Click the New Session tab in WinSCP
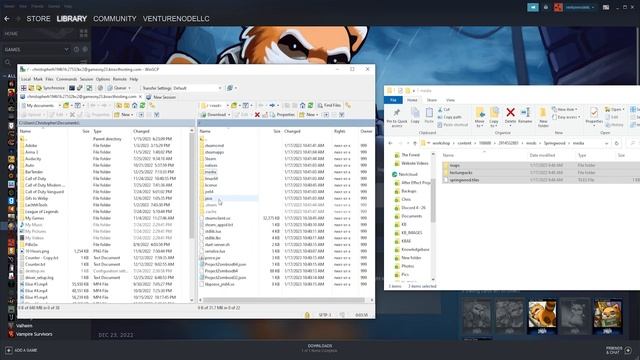The height and width of the screenshot is (360, 640). [161, 97]
